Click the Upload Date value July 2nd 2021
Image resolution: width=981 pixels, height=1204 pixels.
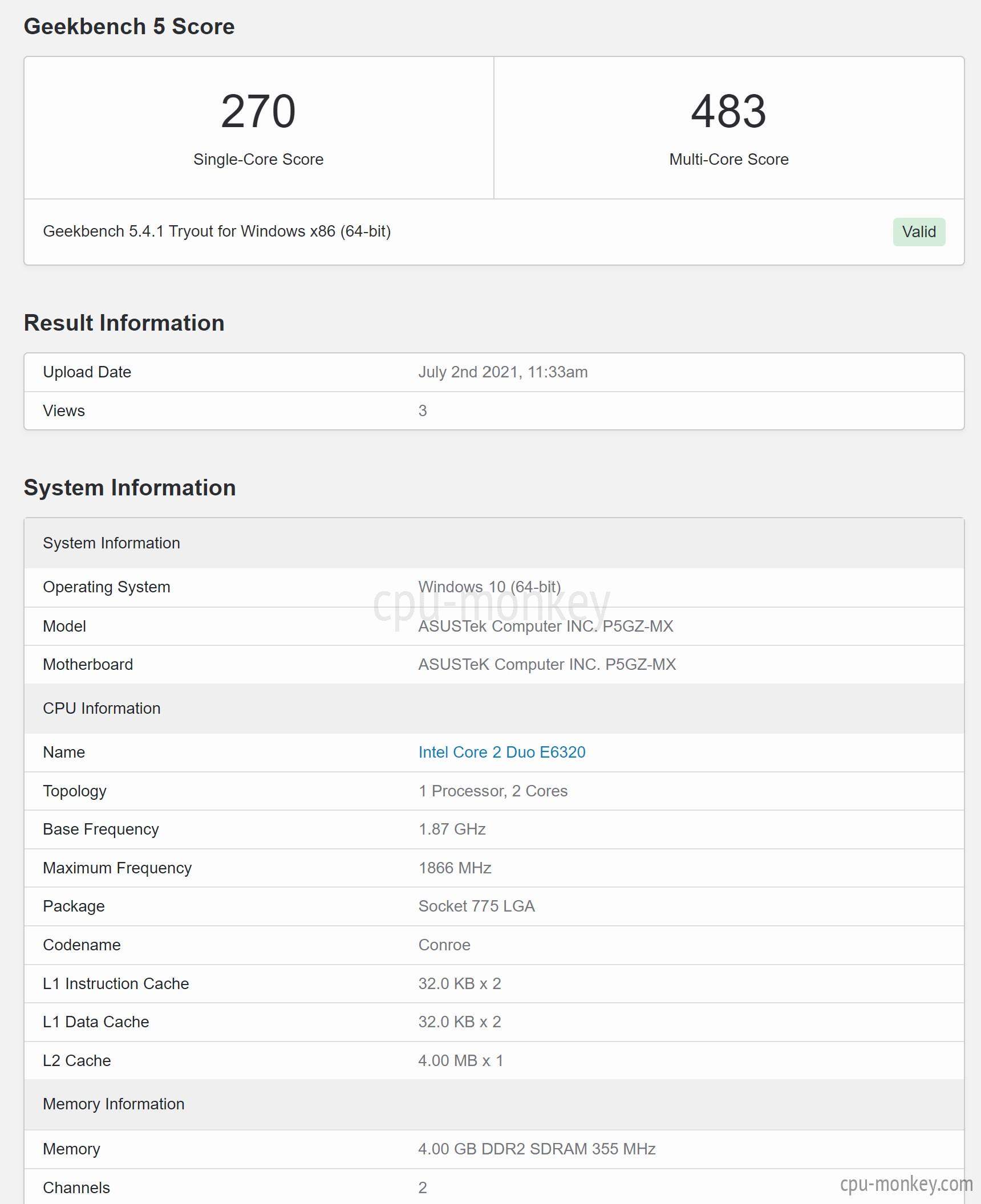coord(503,372)
